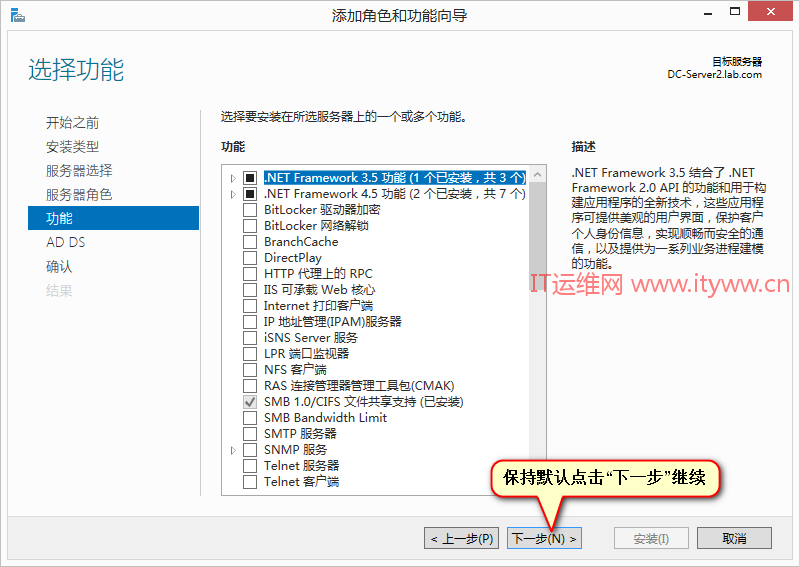Check HTTP 代理上的 RPC checkbox
This screenshot has width=799, height=567.
(250, 274)
